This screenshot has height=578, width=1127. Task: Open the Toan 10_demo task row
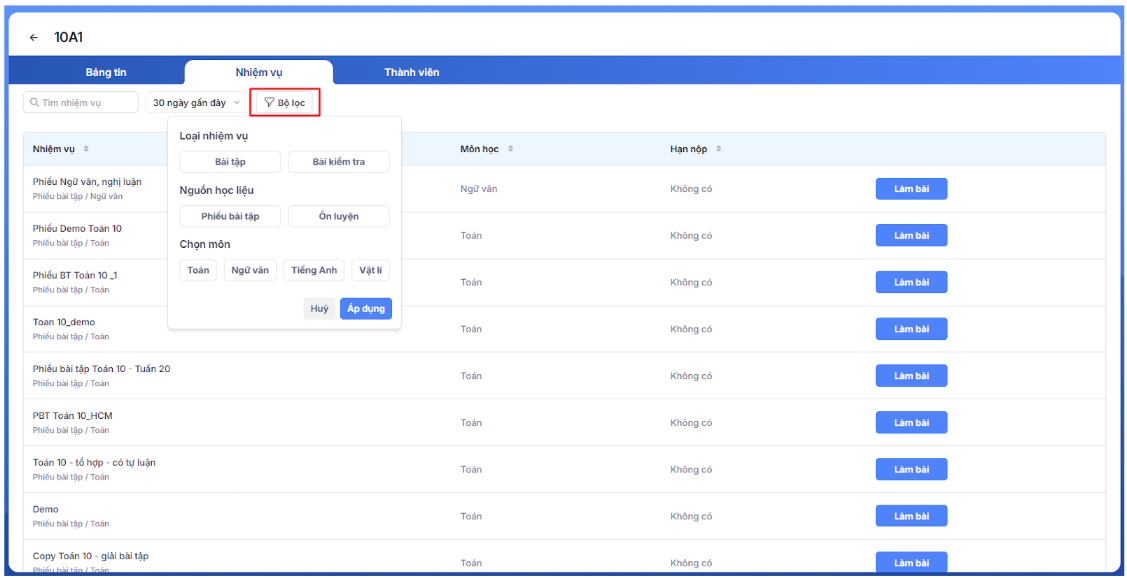[x=64, y=323]
